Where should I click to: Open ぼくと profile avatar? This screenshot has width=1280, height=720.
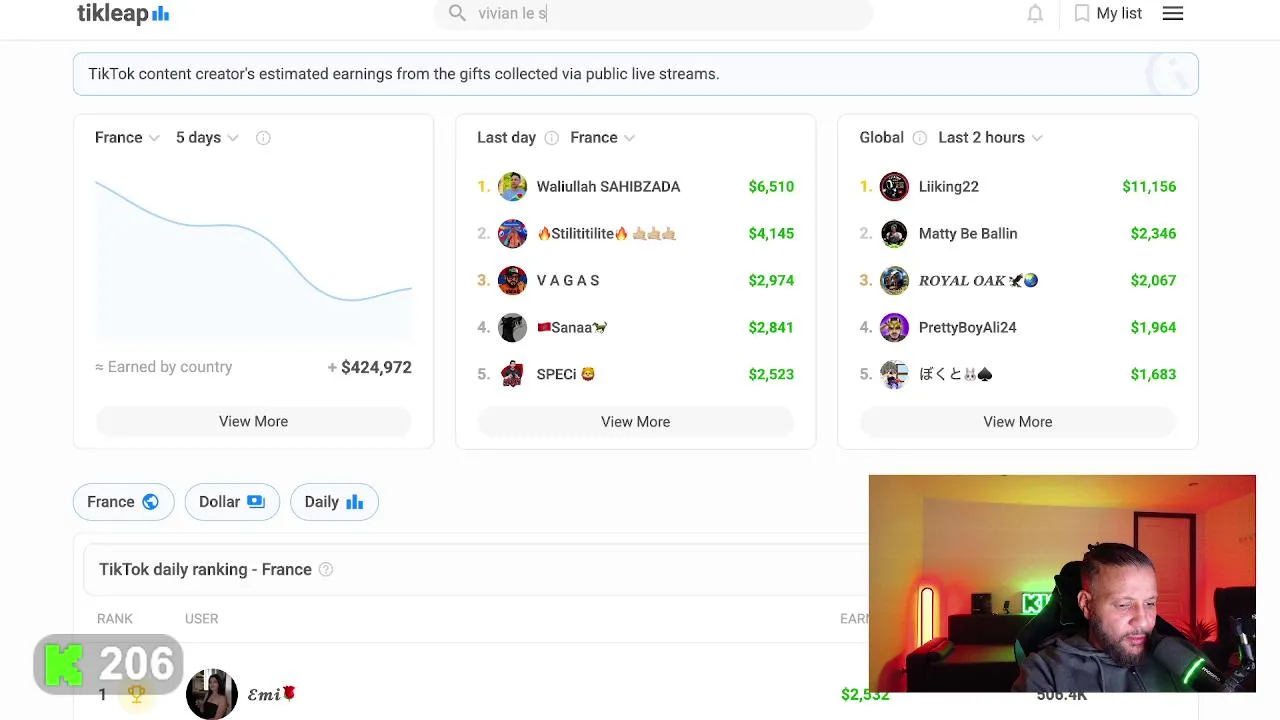coord(894,375)
